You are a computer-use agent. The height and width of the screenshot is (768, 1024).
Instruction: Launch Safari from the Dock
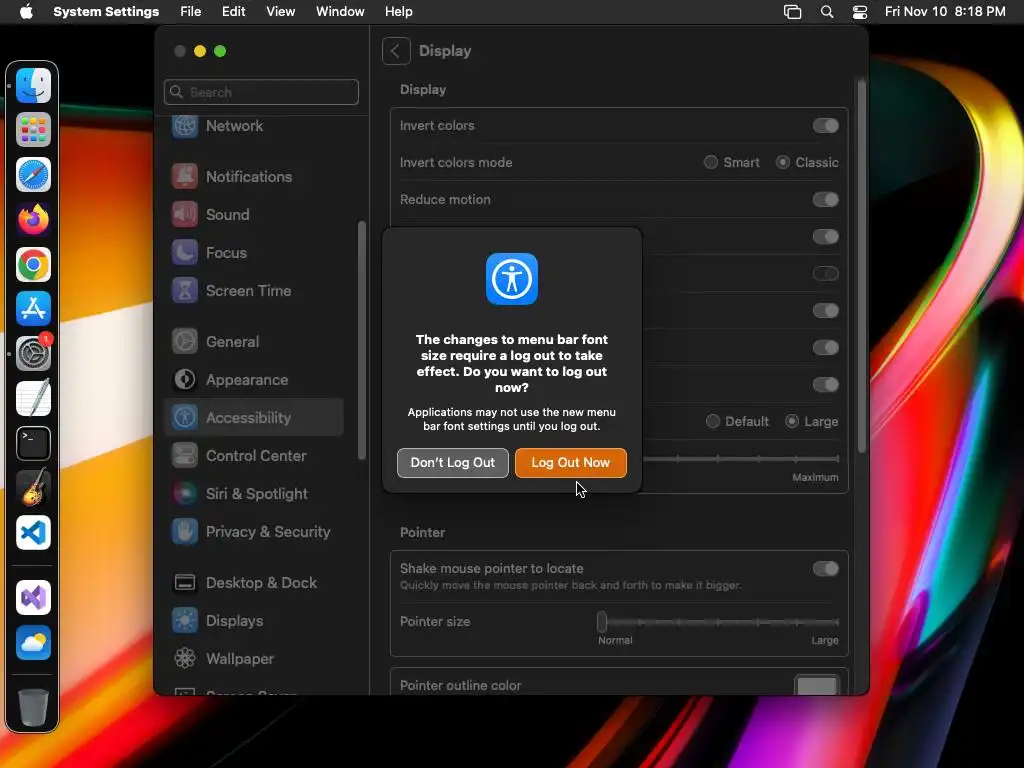tap(33, 175)
